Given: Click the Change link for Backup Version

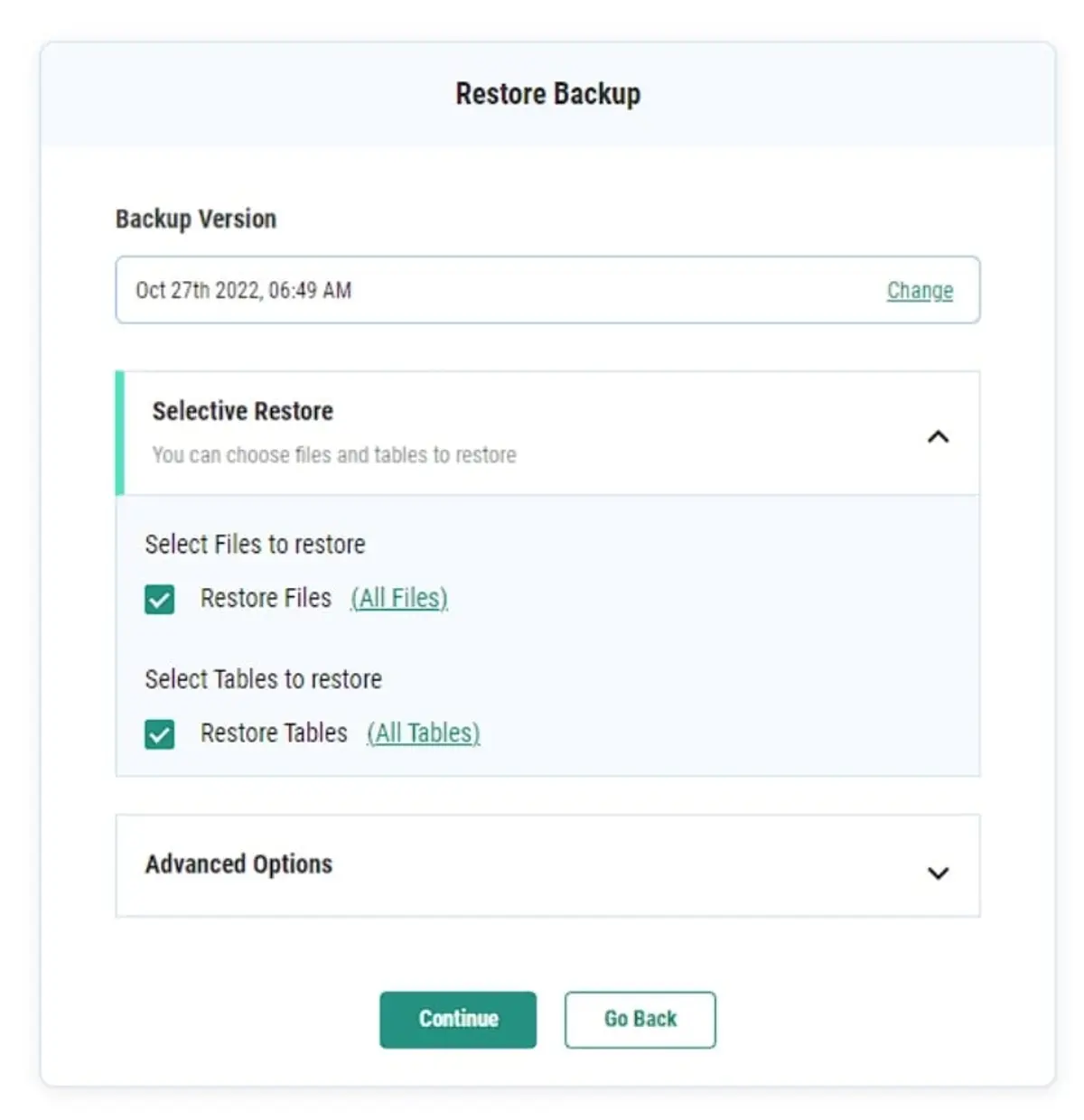Looking at the screenshot, I should point(920,290).
